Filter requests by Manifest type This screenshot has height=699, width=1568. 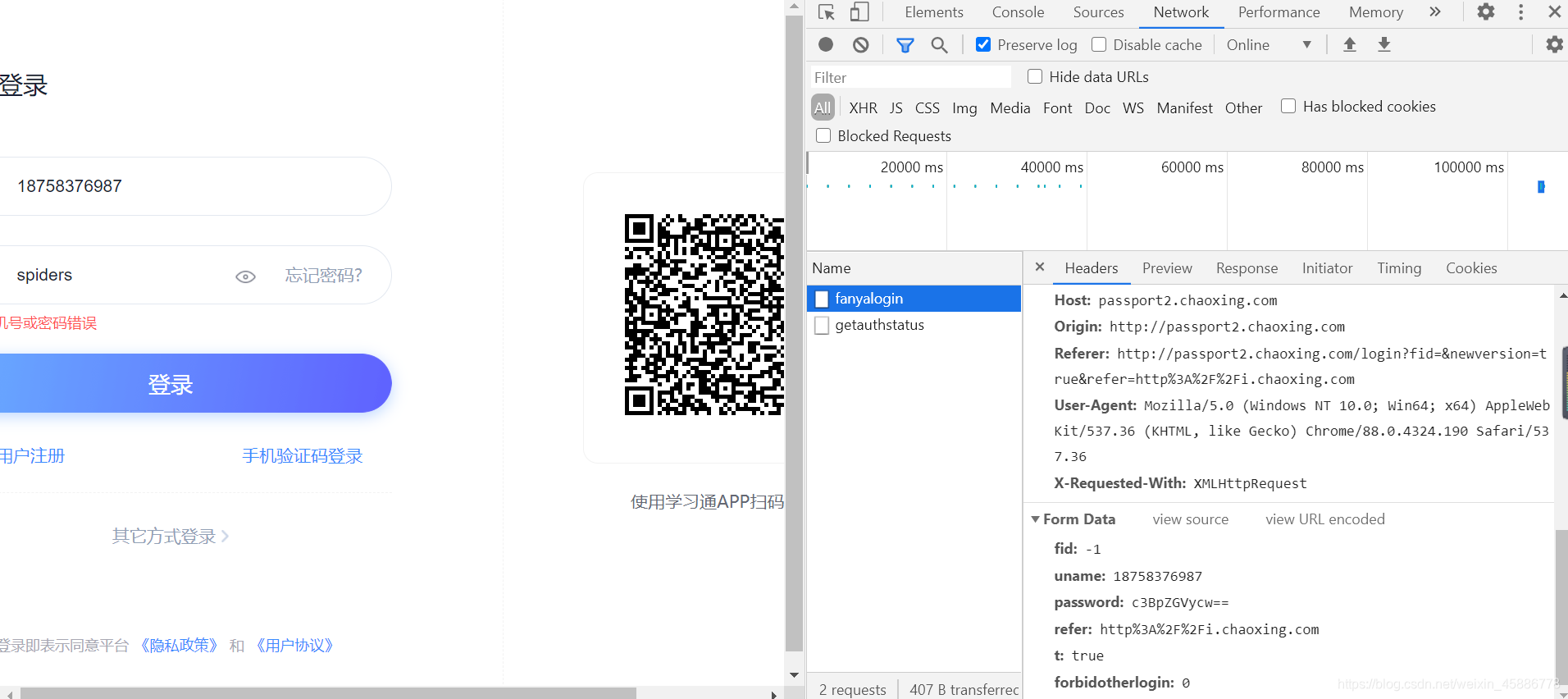coord(1184,107)
